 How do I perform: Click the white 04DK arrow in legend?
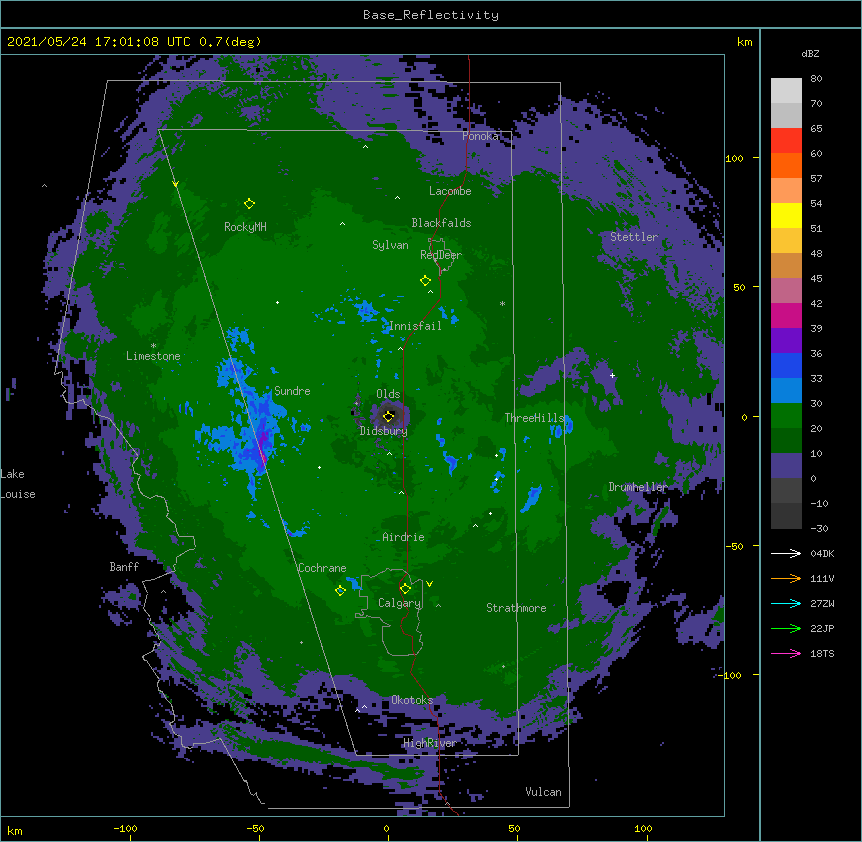coord(786,553)
